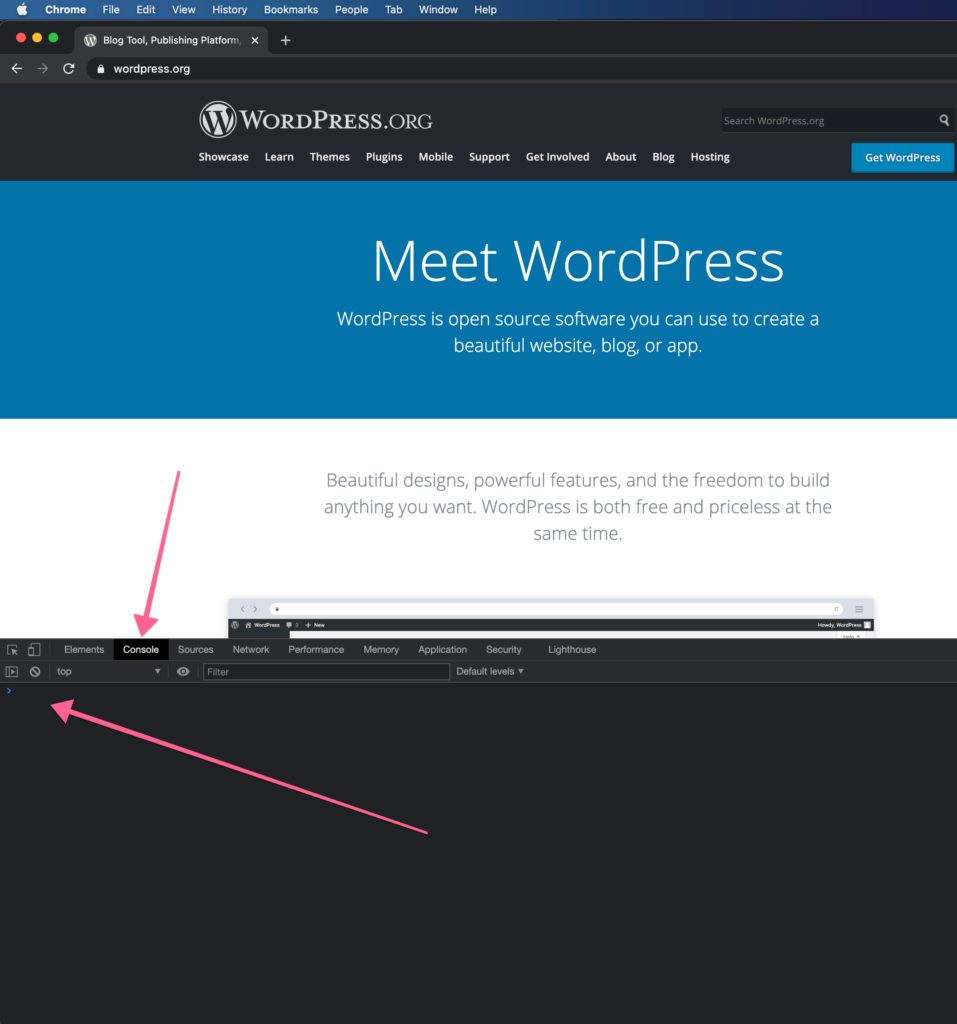The width and height of the screenshot is (957, 1024).
Task: Open the Elements tab in DevTools
Action: coord(84,650)
